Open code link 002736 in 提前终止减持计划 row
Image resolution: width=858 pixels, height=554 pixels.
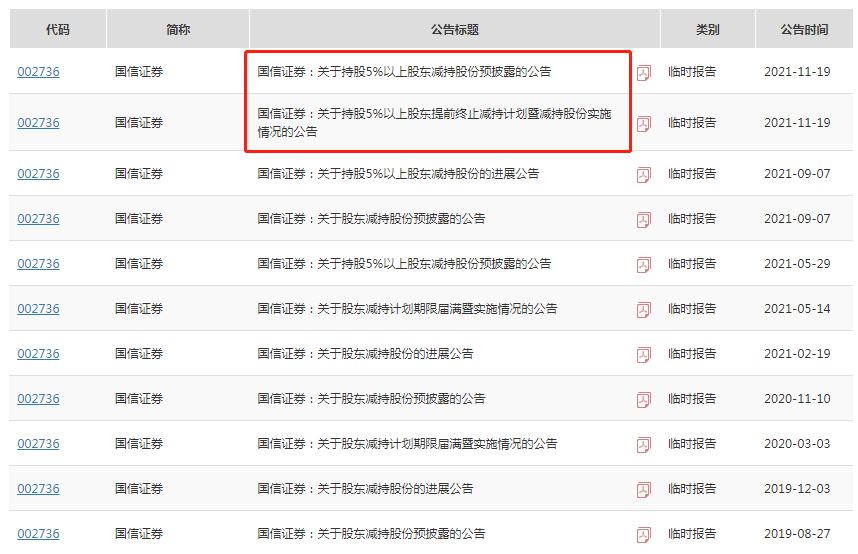tap(38, 123)
